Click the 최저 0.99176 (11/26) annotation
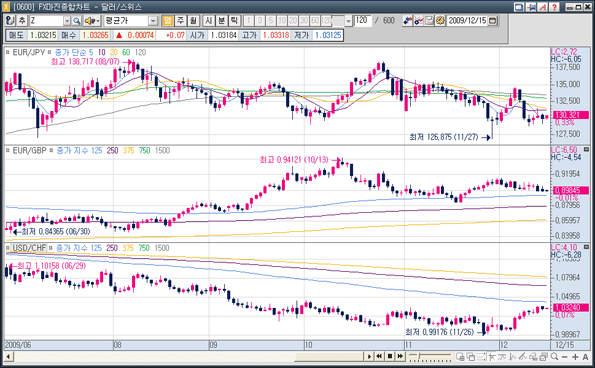 coord(439,332)
